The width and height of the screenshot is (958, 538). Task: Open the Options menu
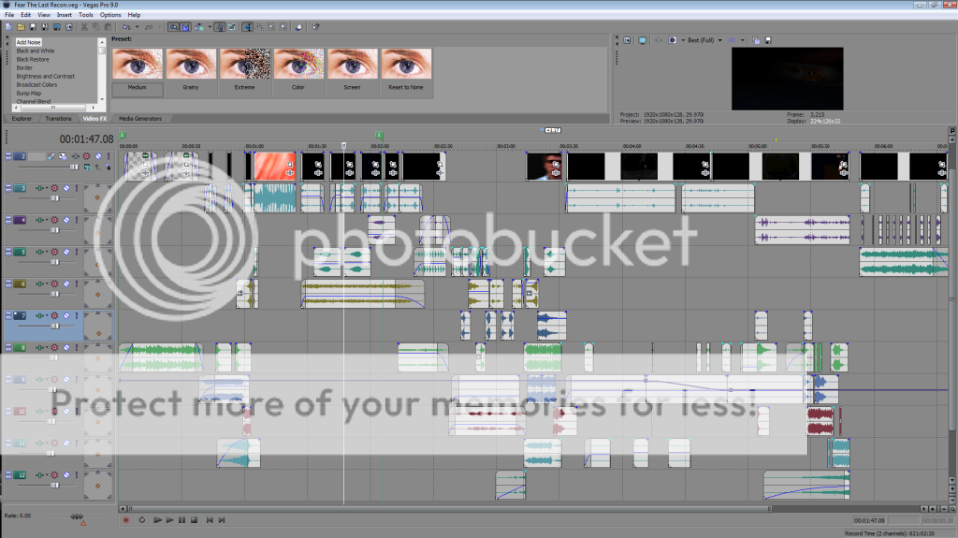click(110, 15)
